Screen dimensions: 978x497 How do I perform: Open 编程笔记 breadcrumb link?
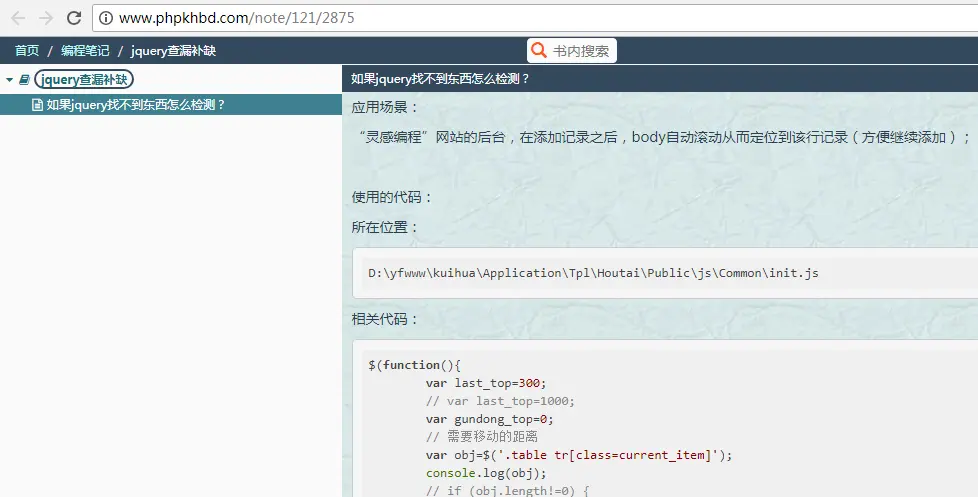point(85,51)
